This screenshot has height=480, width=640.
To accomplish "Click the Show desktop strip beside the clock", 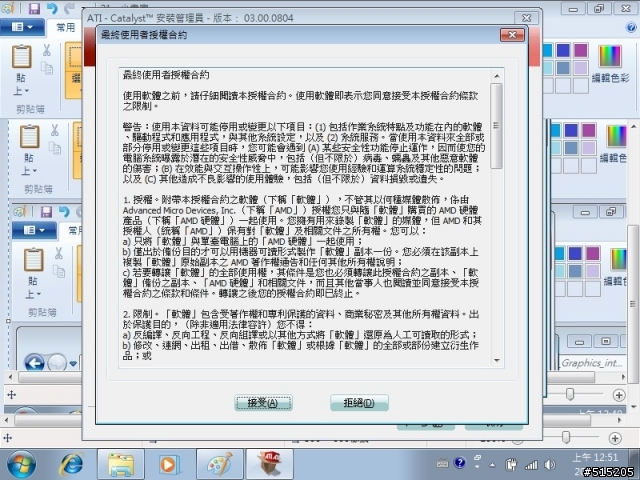I will click(x=634, y=464).
